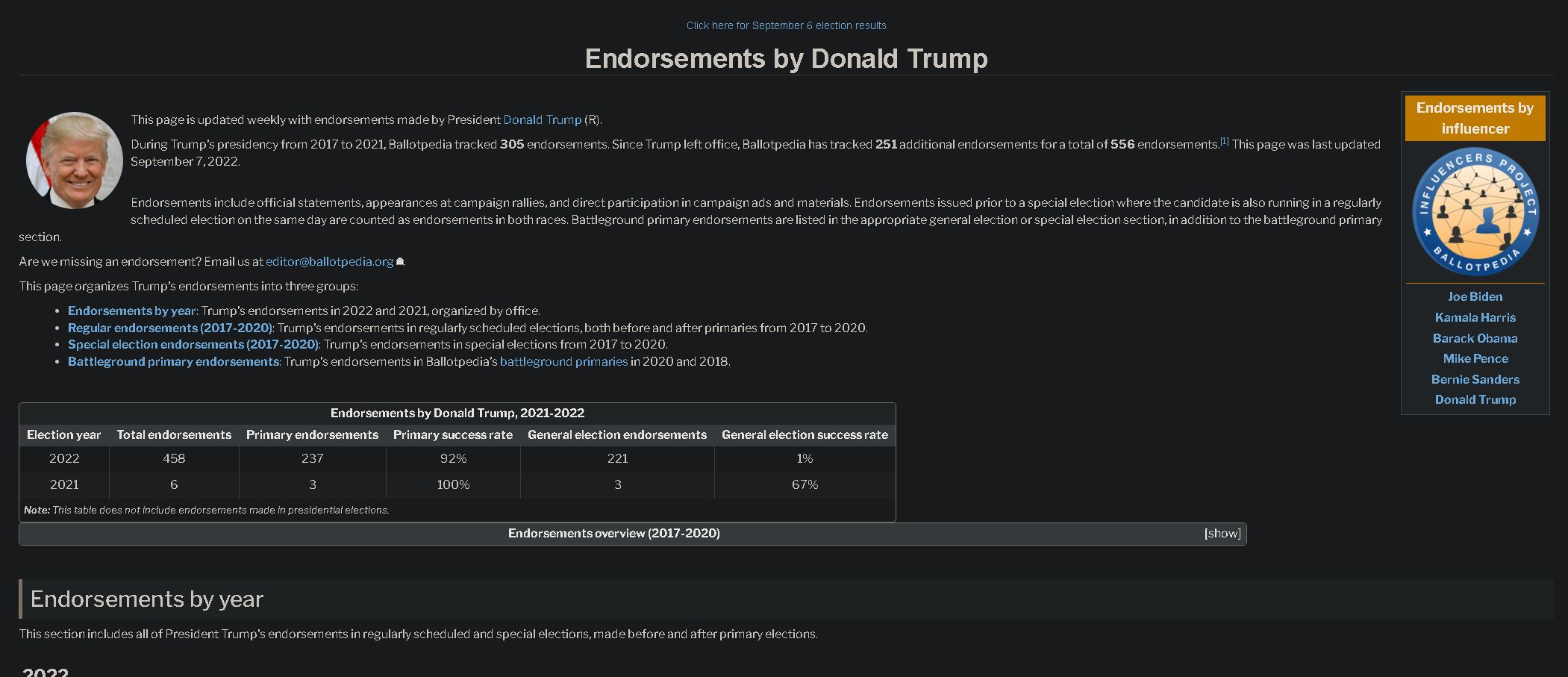Jump to Battleground primary endorsements
The width and height of the screenshot is (1568, 677).
[173, 362]
